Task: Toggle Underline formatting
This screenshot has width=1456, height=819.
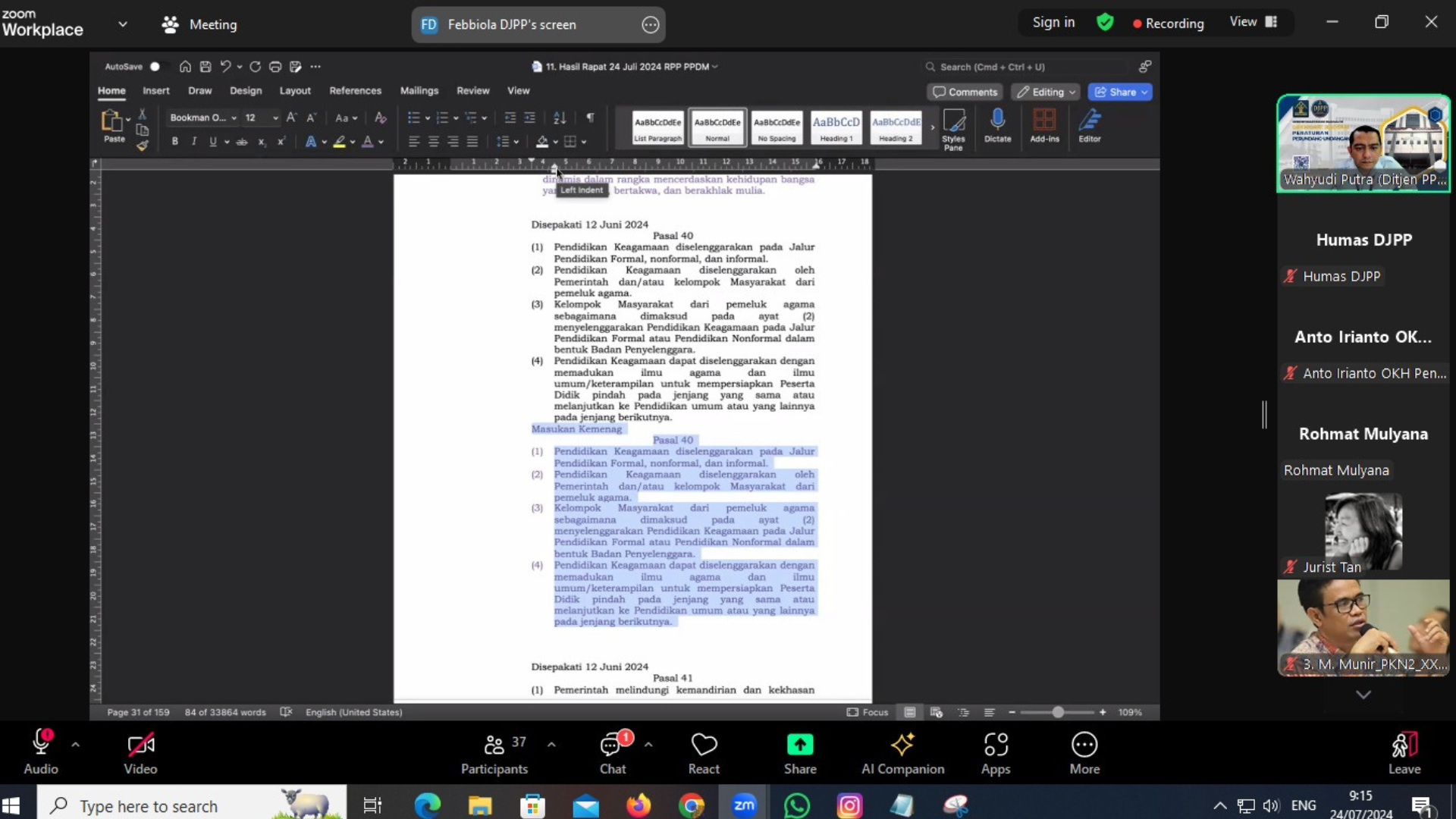Action: 213,142
